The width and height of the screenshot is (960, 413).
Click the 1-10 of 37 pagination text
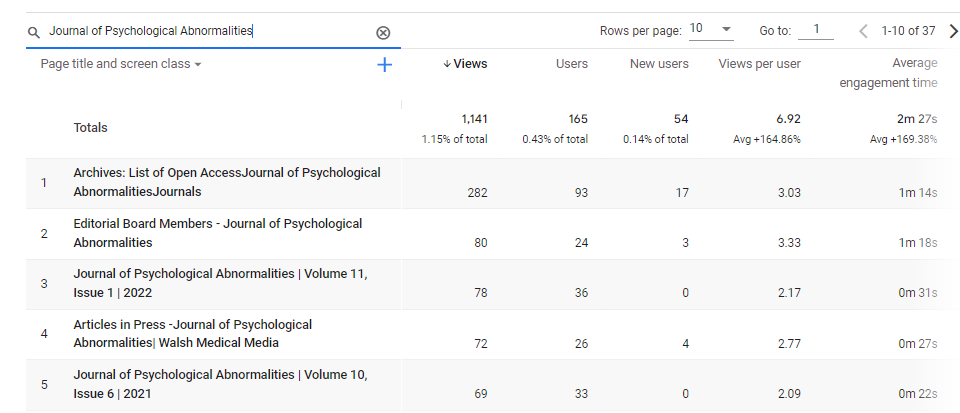click(909, 31)
